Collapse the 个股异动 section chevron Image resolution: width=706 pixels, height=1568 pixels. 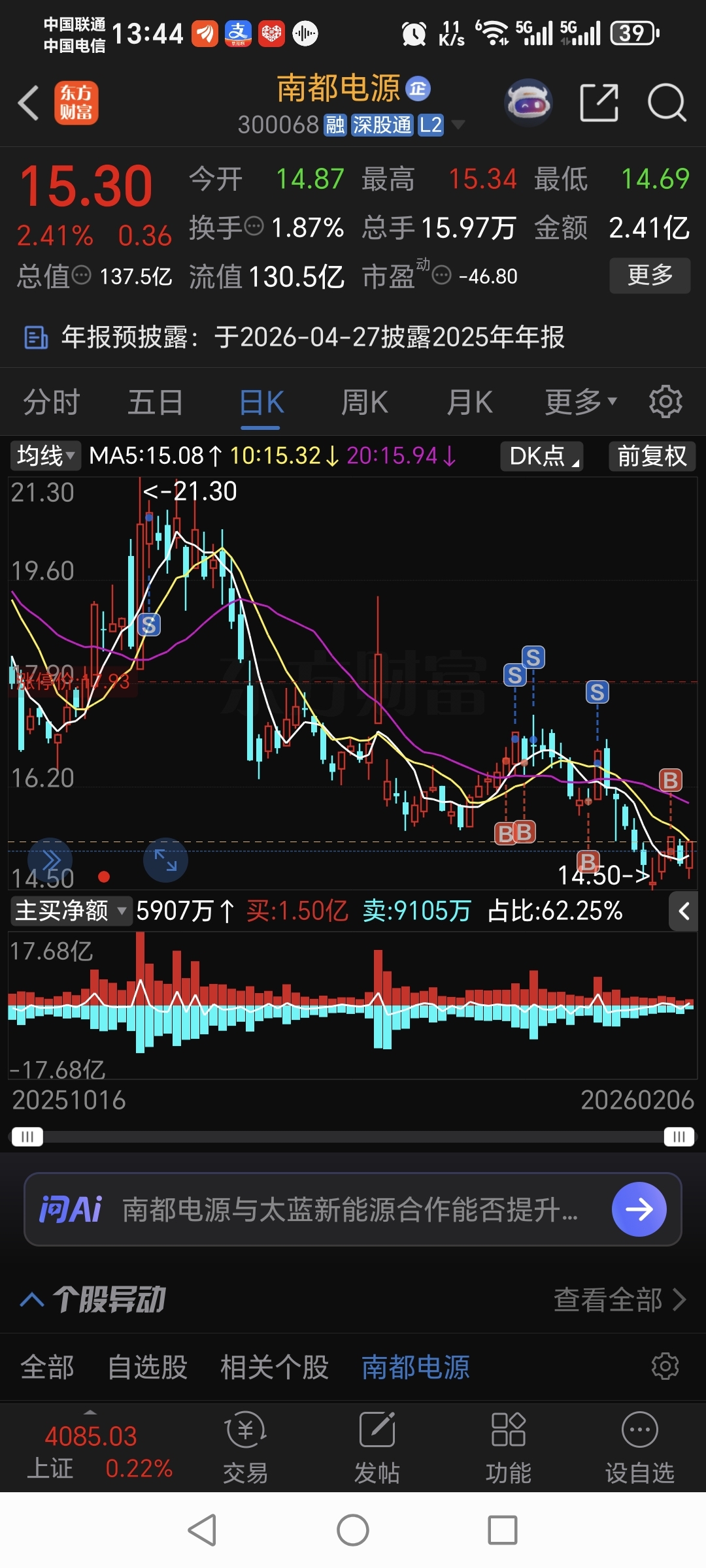[32, 1299]
